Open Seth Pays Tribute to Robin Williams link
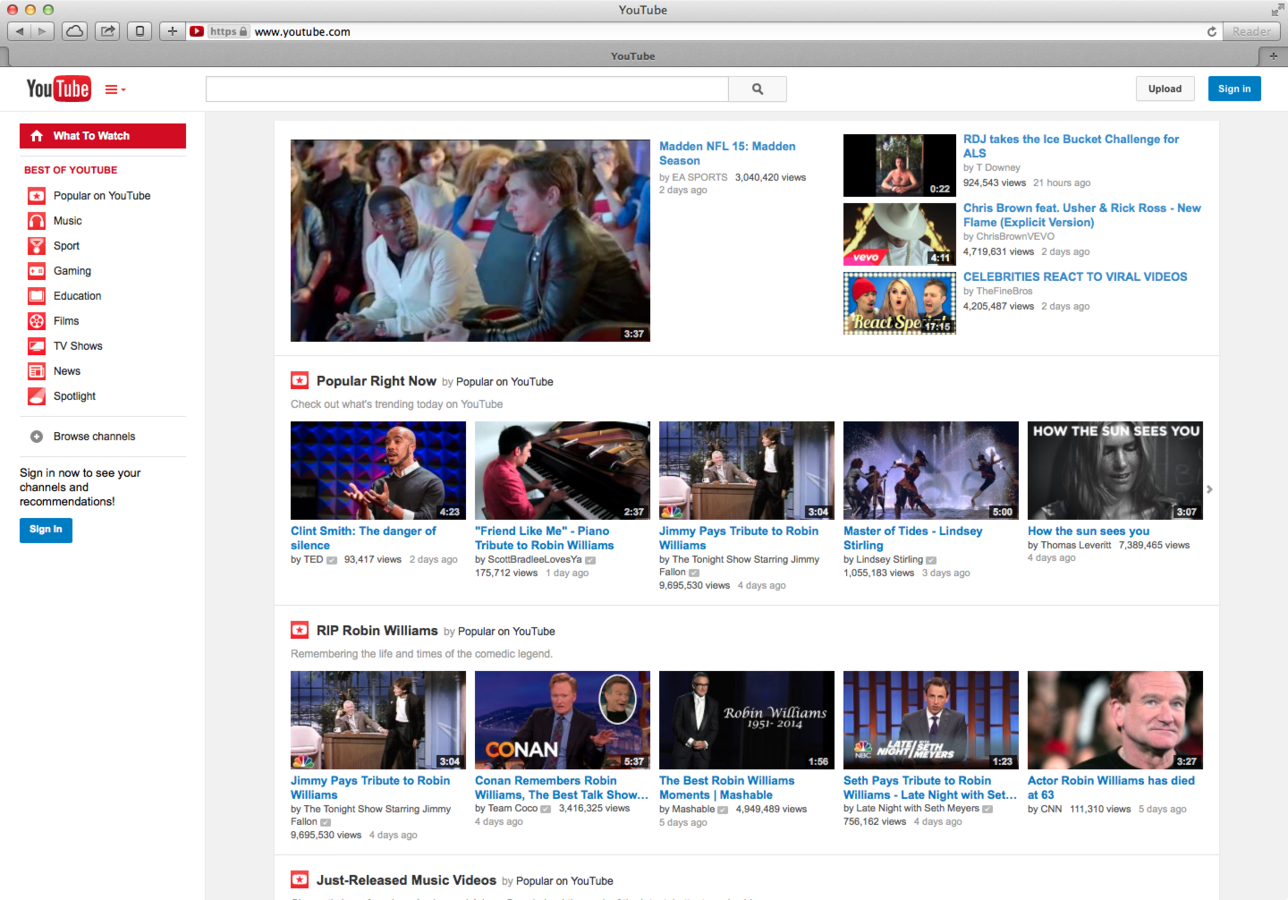Viewport: 1288px width, 900px height. pos(929,788)
